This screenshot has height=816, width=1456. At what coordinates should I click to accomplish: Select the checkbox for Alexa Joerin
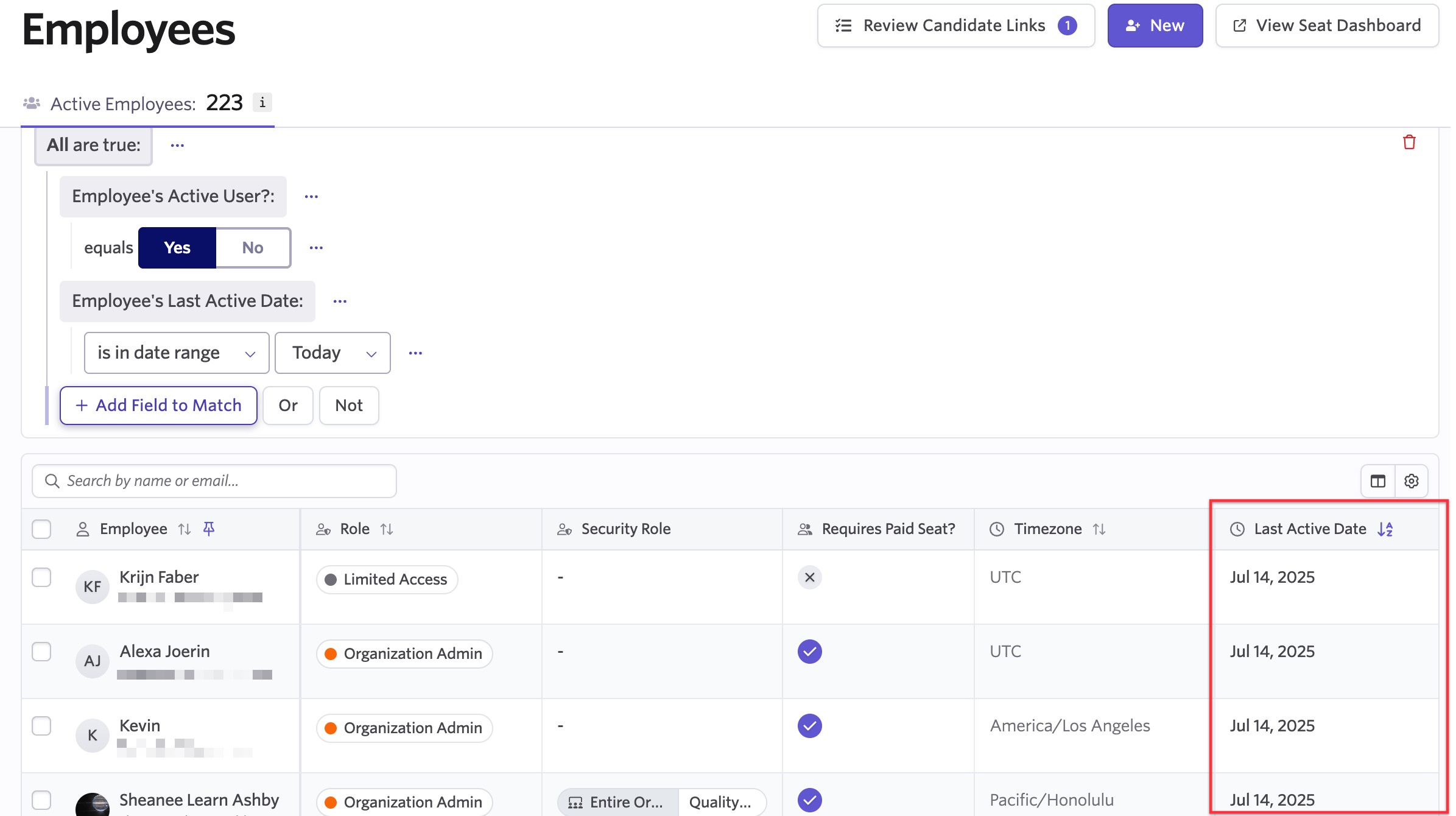pyautogui.click(x=41, y=652)
